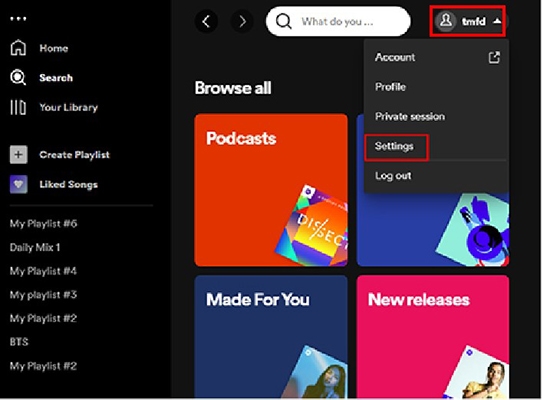Click the user avatar icon
This screenshot has width=542, height=400.
446,21
